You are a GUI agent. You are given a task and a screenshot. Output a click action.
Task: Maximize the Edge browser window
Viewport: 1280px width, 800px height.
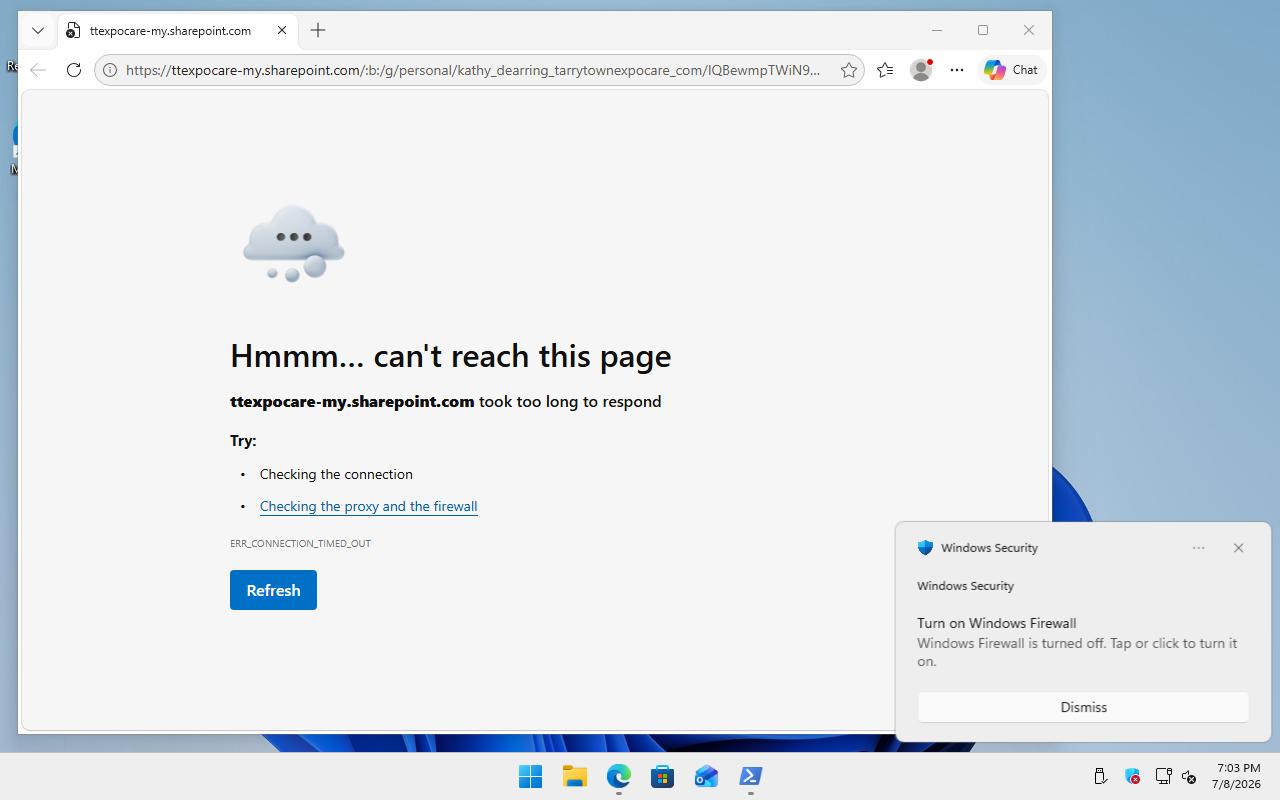pos(983,30)
